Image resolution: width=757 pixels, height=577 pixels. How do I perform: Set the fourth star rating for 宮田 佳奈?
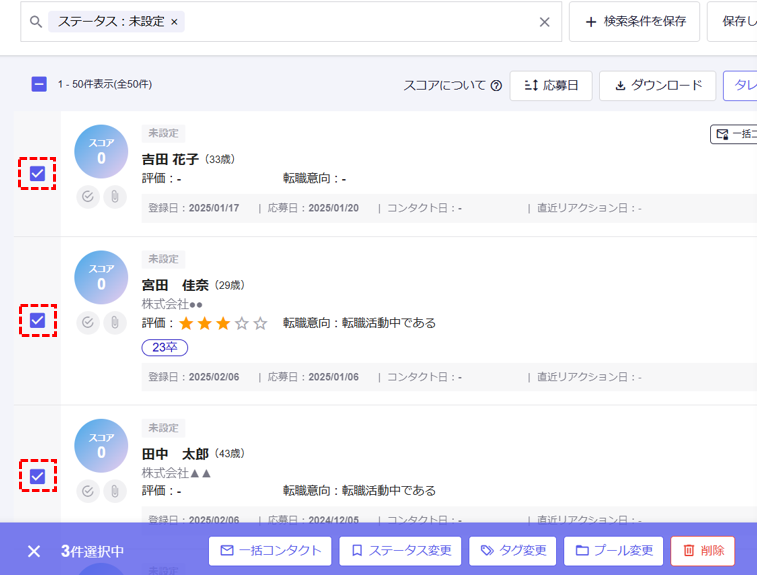pos(241,323)
